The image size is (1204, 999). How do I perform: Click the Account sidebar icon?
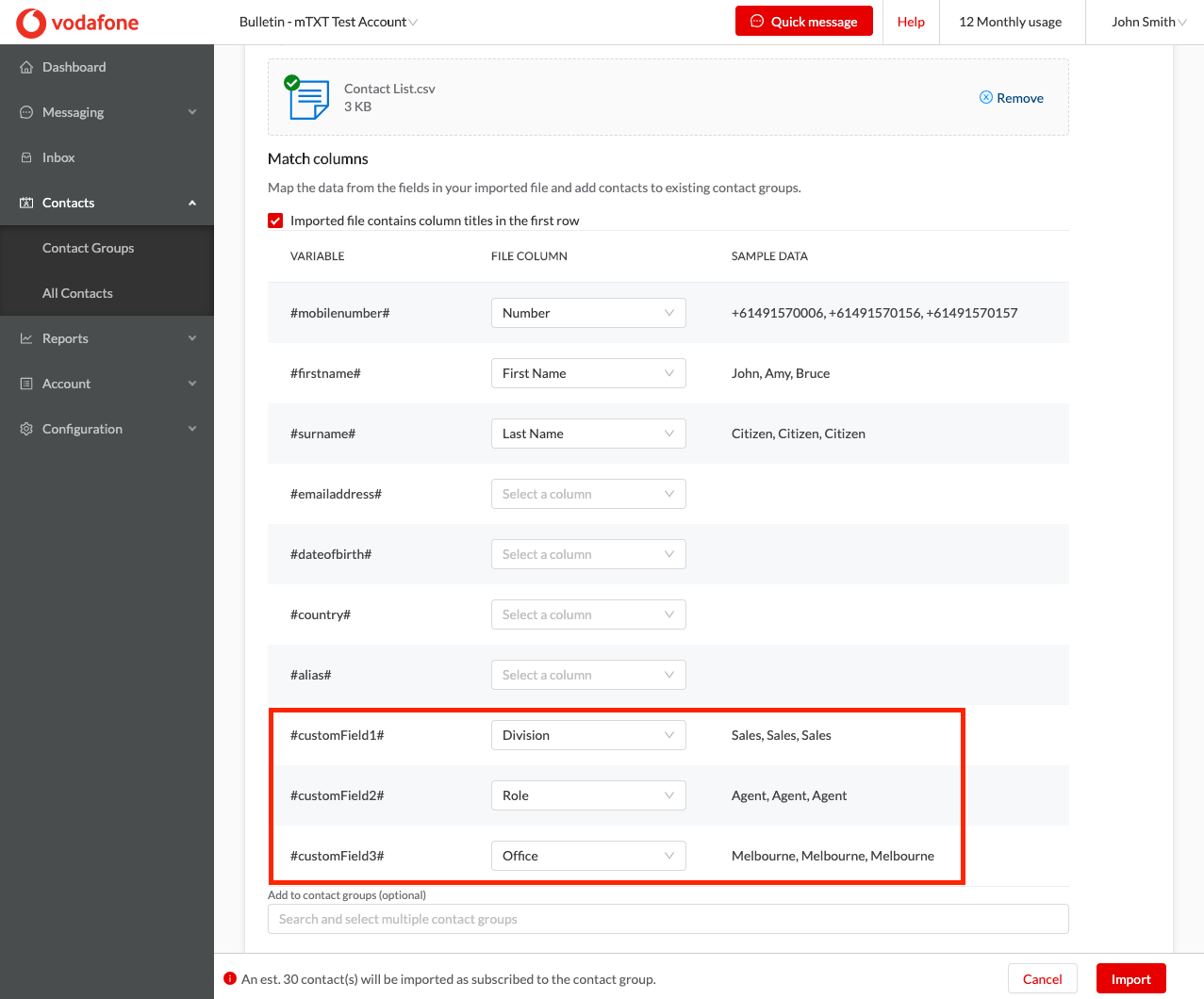[x=25, y=383]
